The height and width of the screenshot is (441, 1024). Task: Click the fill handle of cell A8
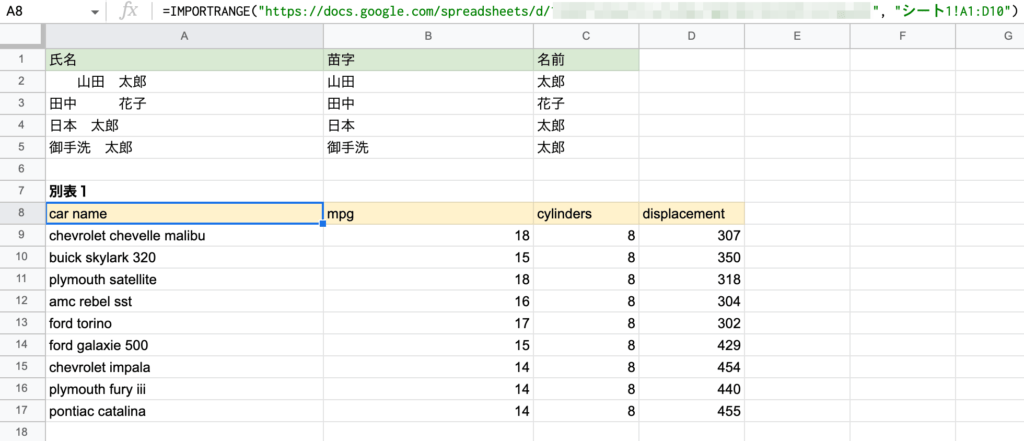[x=323, y=224]
